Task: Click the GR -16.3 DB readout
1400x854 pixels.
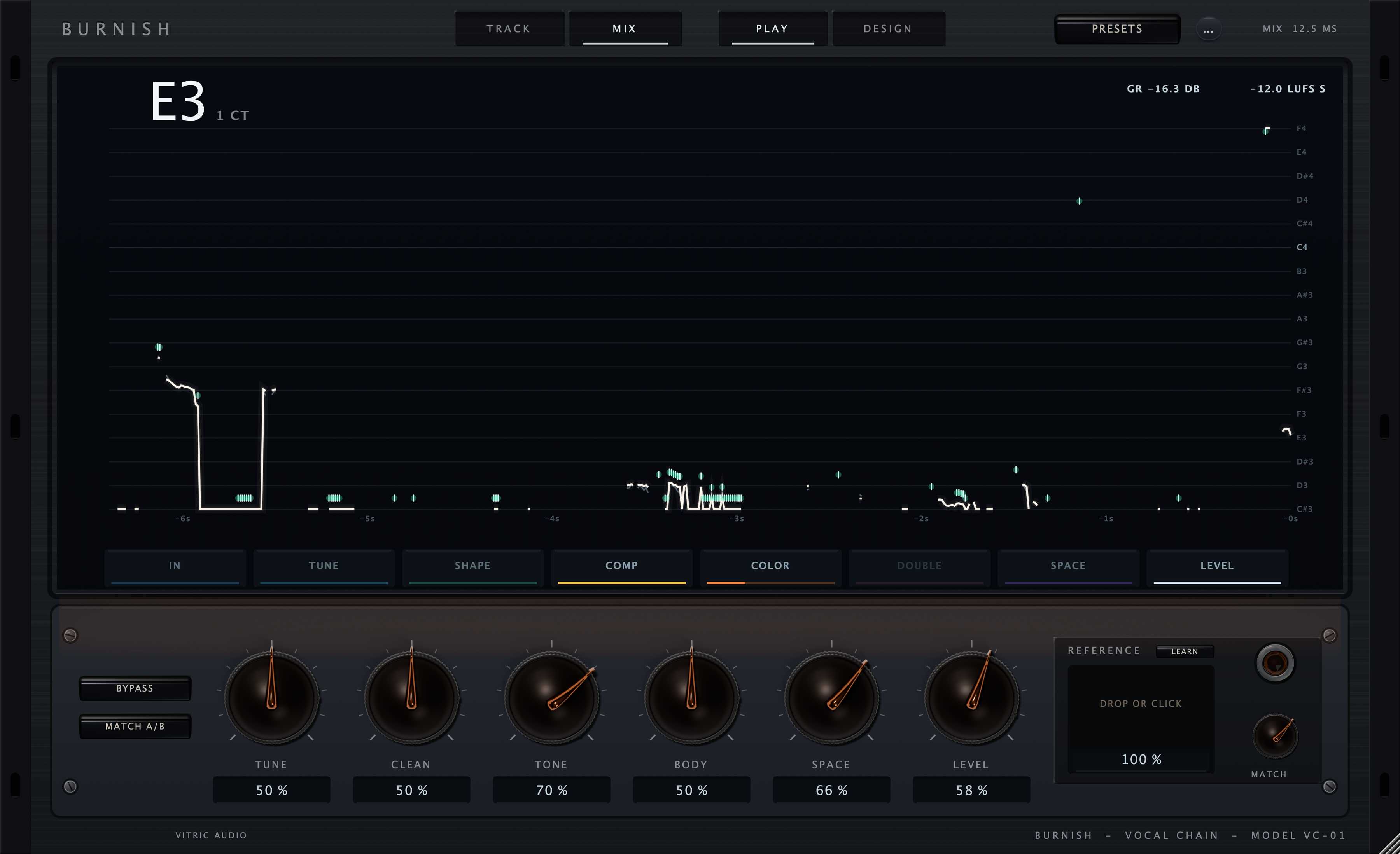Action: (1163, 89)
